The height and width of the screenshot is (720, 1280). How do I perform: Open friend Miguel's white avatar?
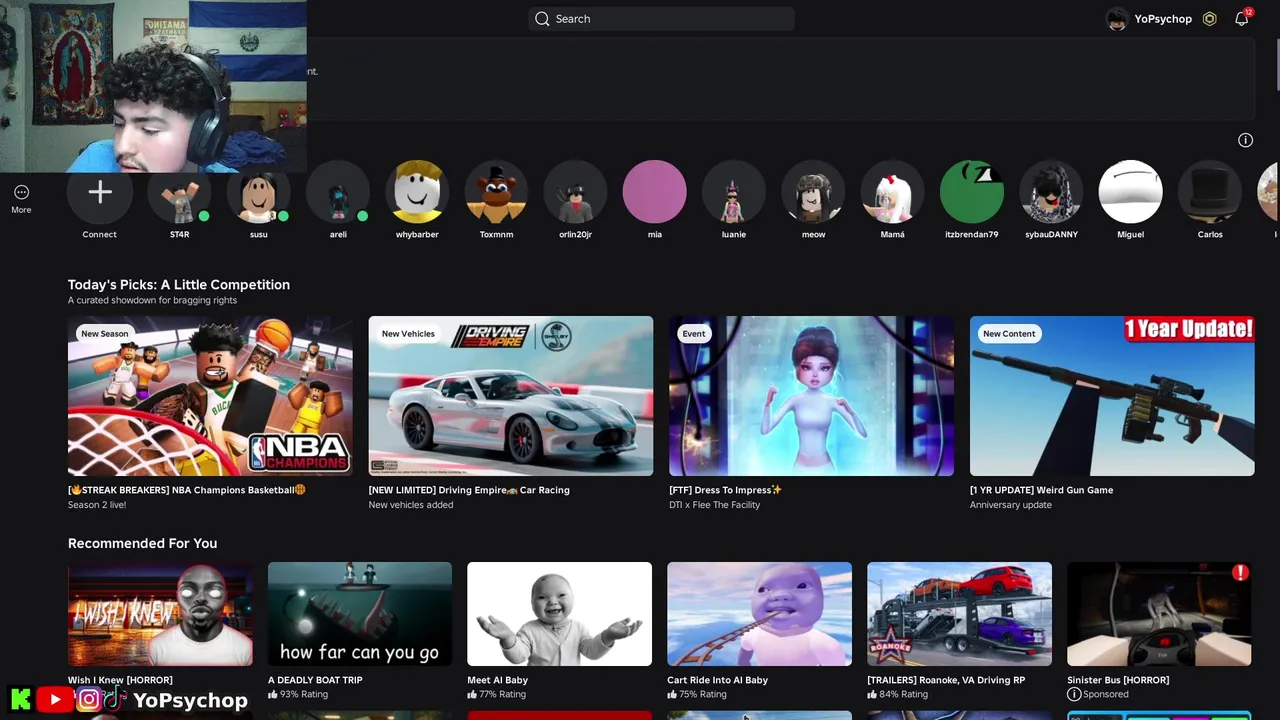point(1130,192)
